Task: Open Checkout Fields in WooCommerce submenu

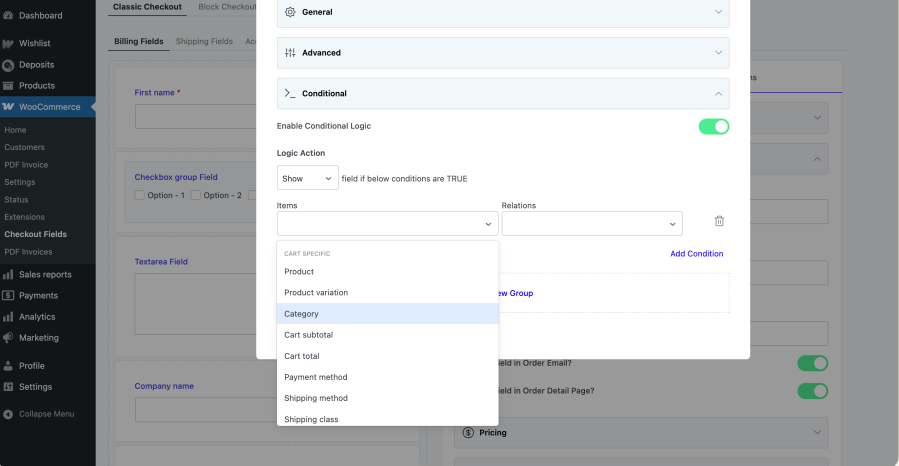Action: [x=36, y=234]
